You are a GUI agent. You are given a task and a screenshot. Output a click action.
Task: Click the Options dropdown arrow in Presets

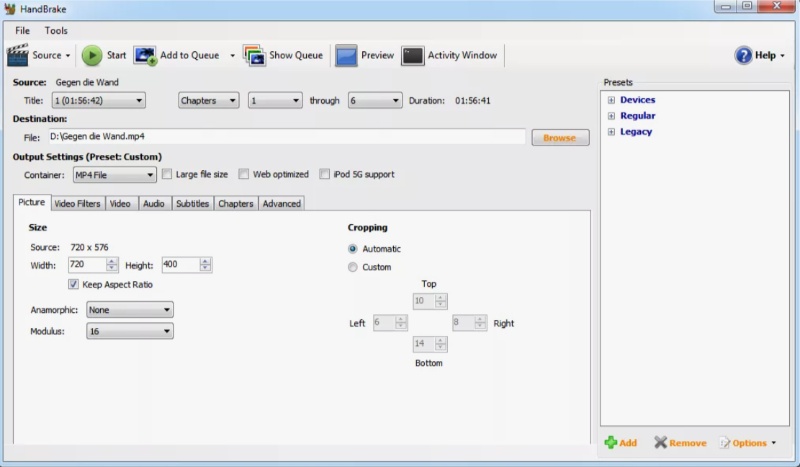pyautogui.click(x=774, y=443)
